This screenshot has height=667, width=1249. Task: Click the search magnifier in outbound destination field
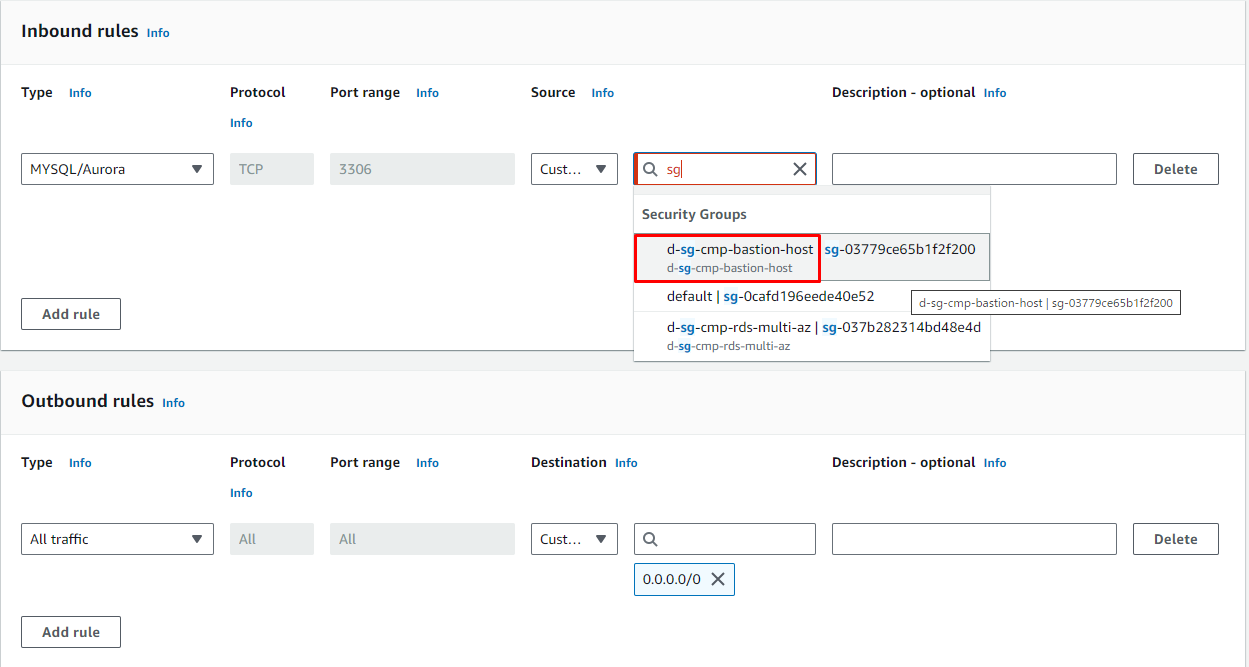coord(650,539)
